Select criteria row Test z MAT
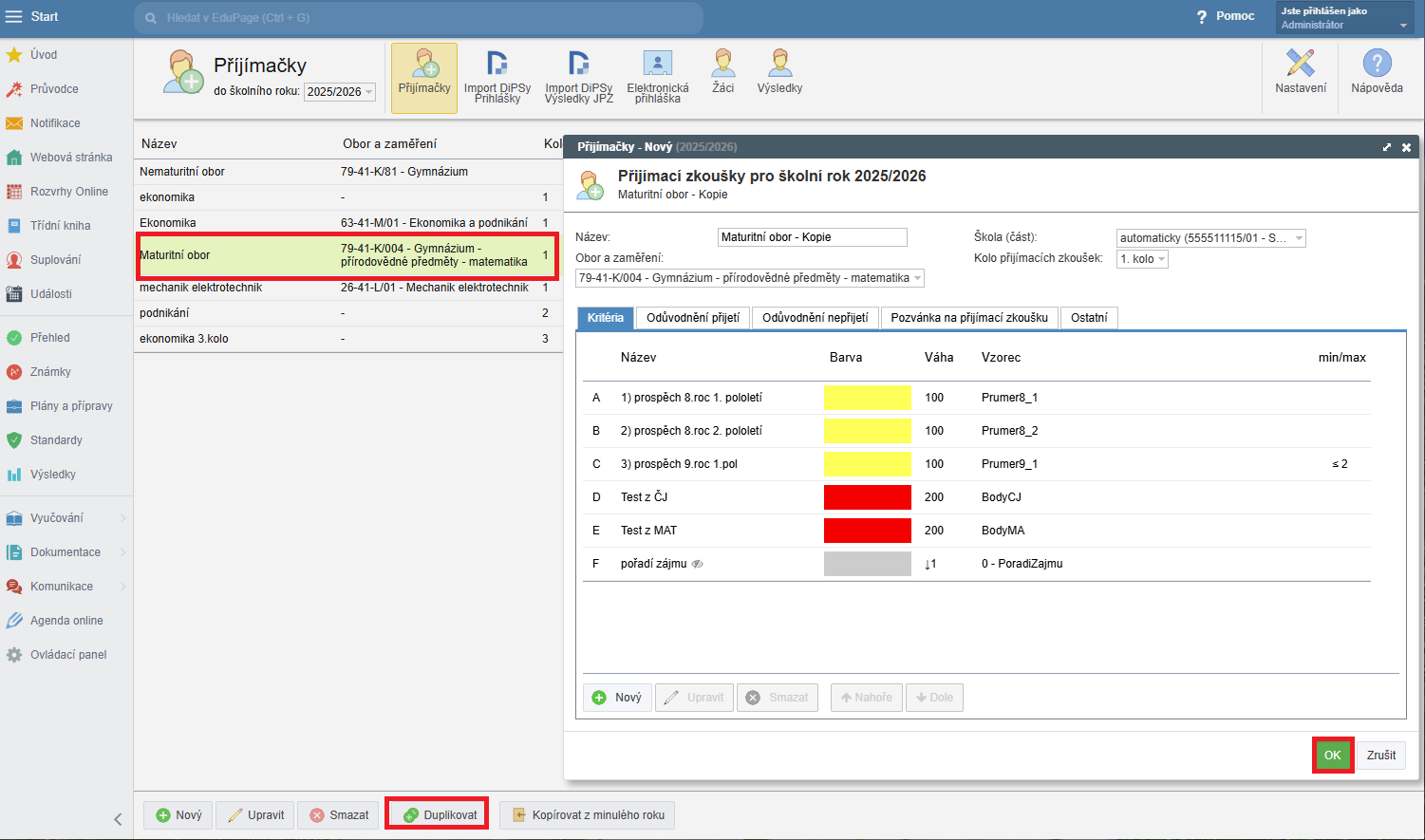Image resolution: width=1425 pixels, height=840 pixels. [x=977, y=531]
